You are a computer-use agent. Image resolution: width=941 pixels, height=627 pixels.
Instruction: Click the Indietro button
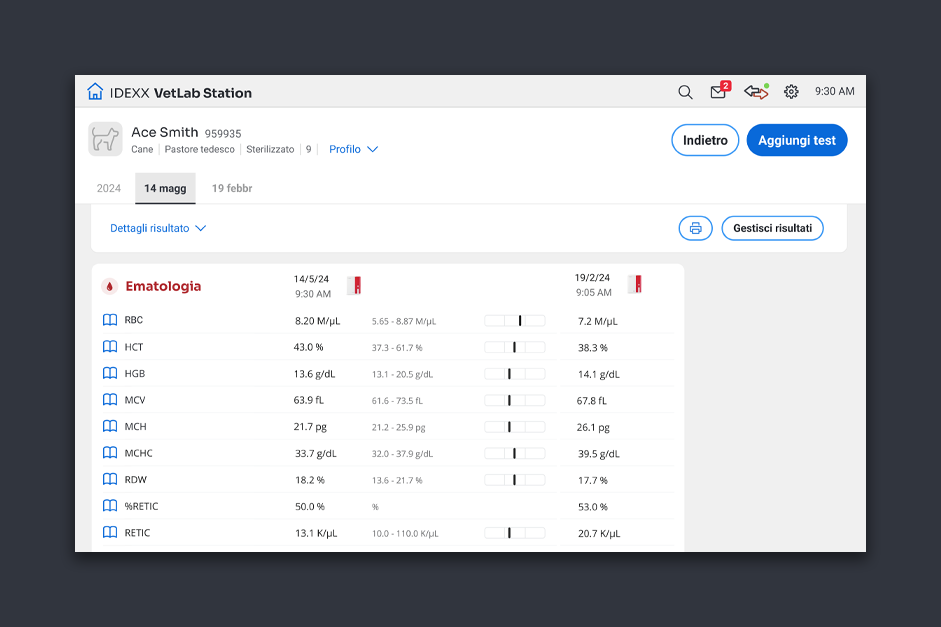[x=705, y=140]
